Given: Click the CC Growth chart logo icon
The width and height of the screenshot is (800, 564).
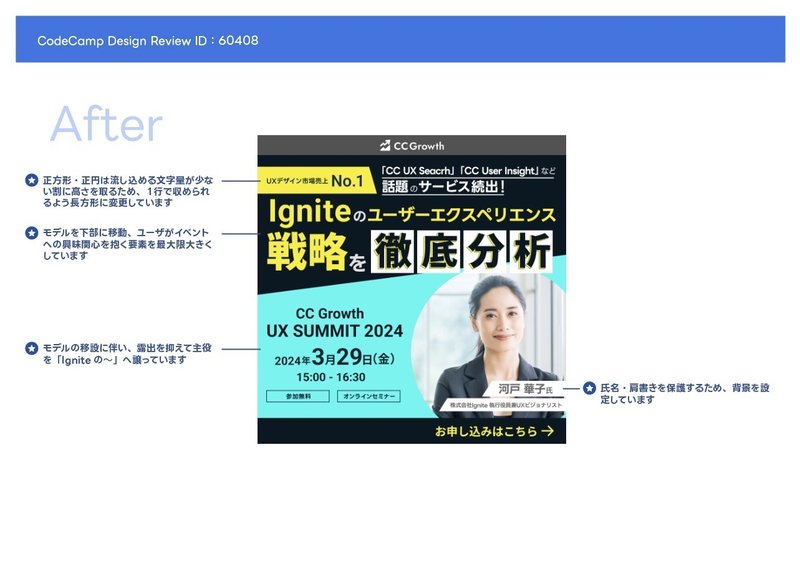Looking at the screenshot, I should 385,145.
